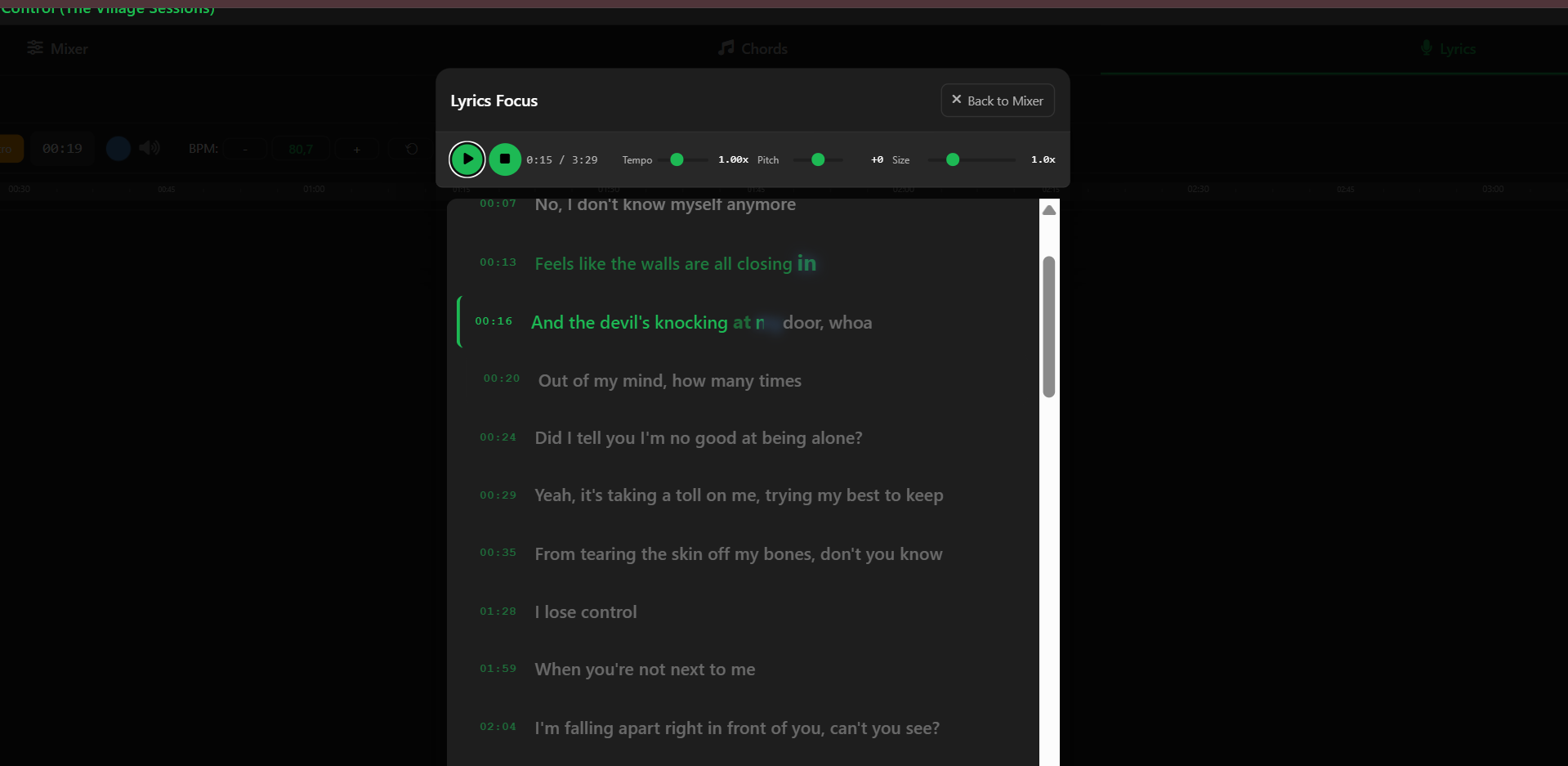Click the blue round button next to 00:19

pos(118,149)
